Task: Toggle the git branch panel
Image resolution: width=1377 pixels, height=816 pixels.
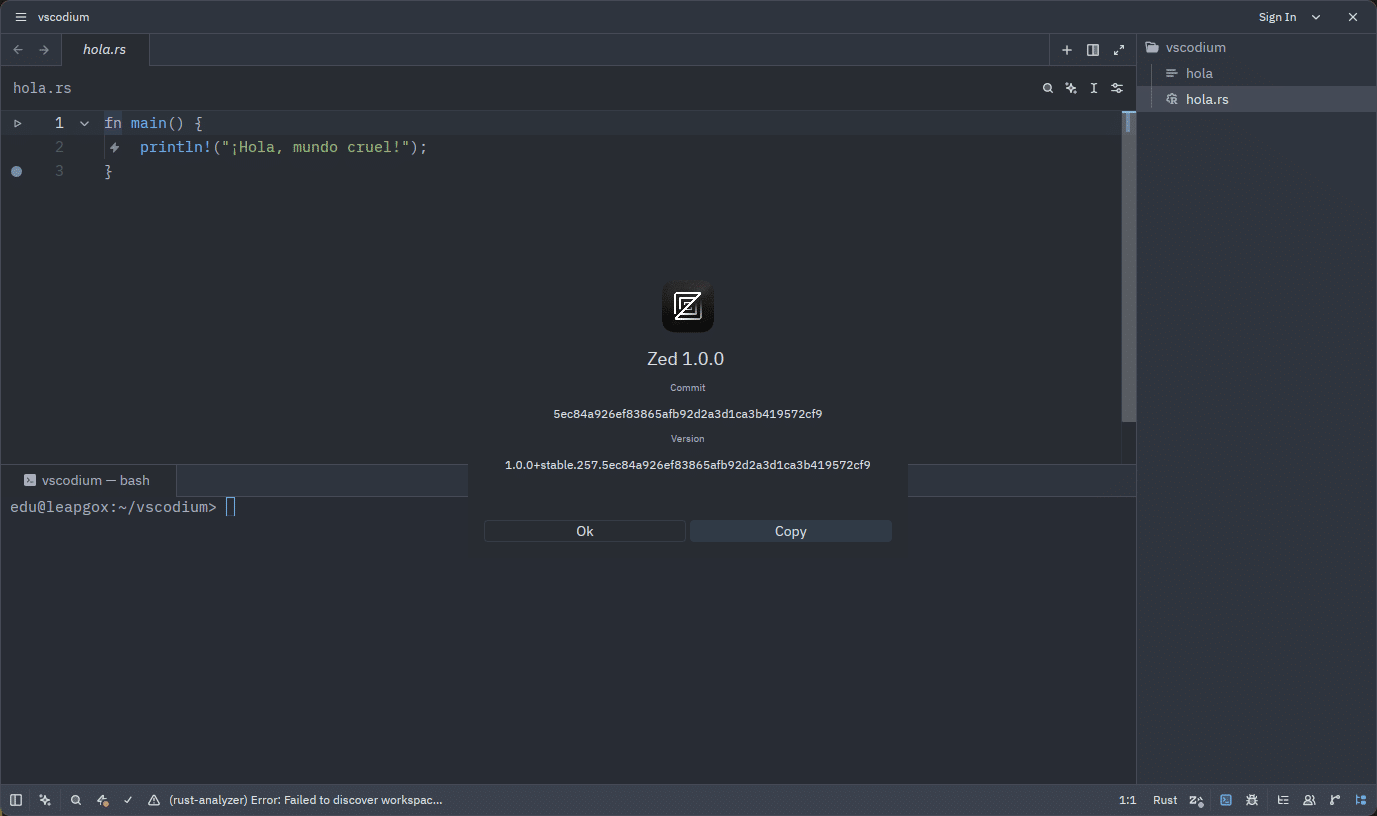Action: pyautogui.click(x=1335, y=800)
